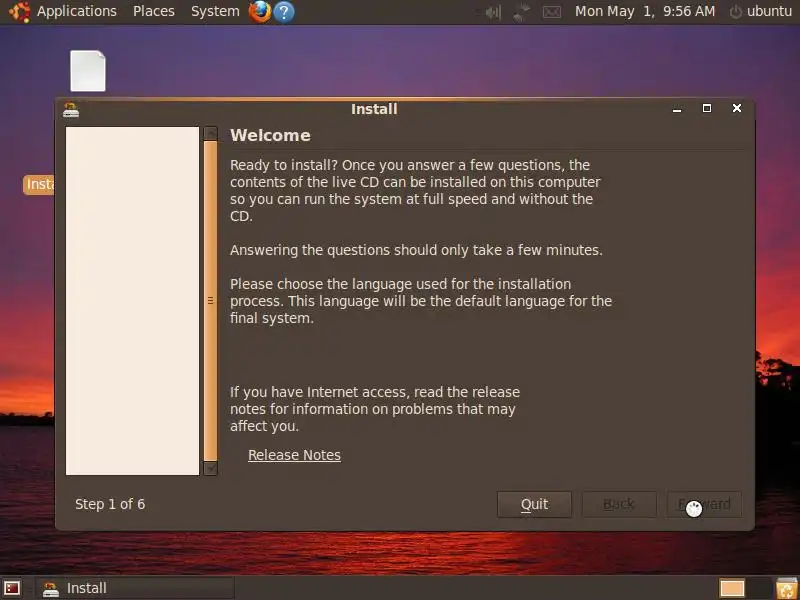Open the Help icon in the panel
The image size is (800, 600).
(x=284, y=12)
